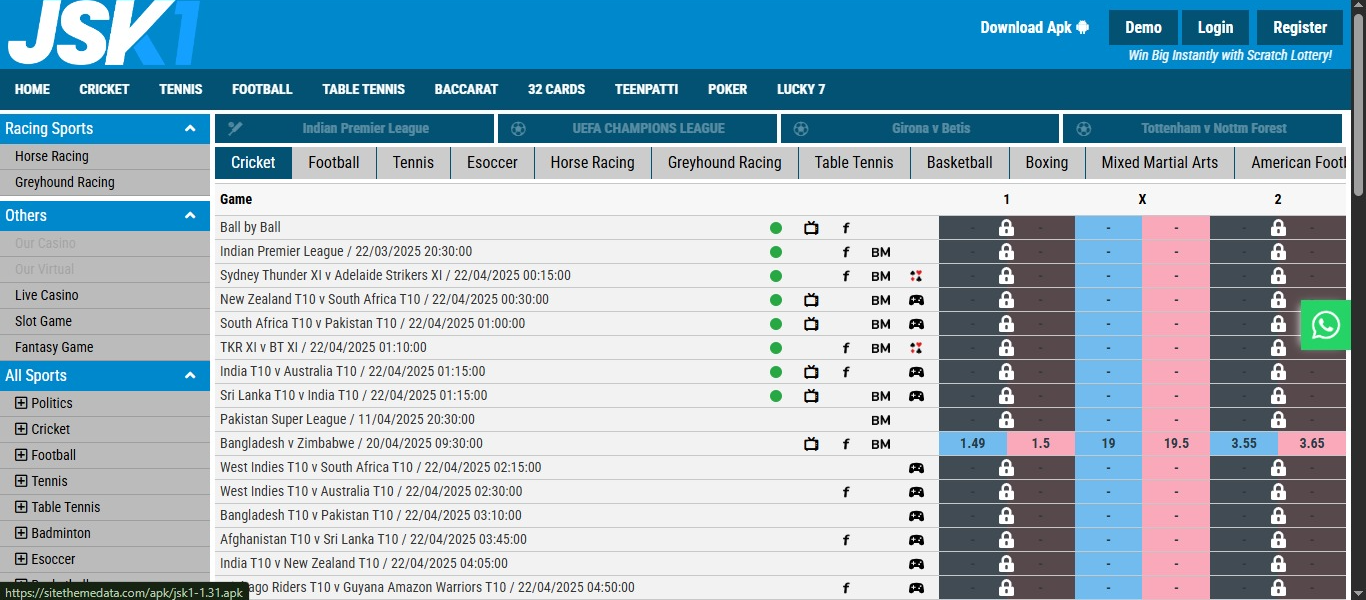This screenshot has height=600, width=1366.
Task: Switch to the Mixed Martial Arts tab
Action: pos(1160,162)
